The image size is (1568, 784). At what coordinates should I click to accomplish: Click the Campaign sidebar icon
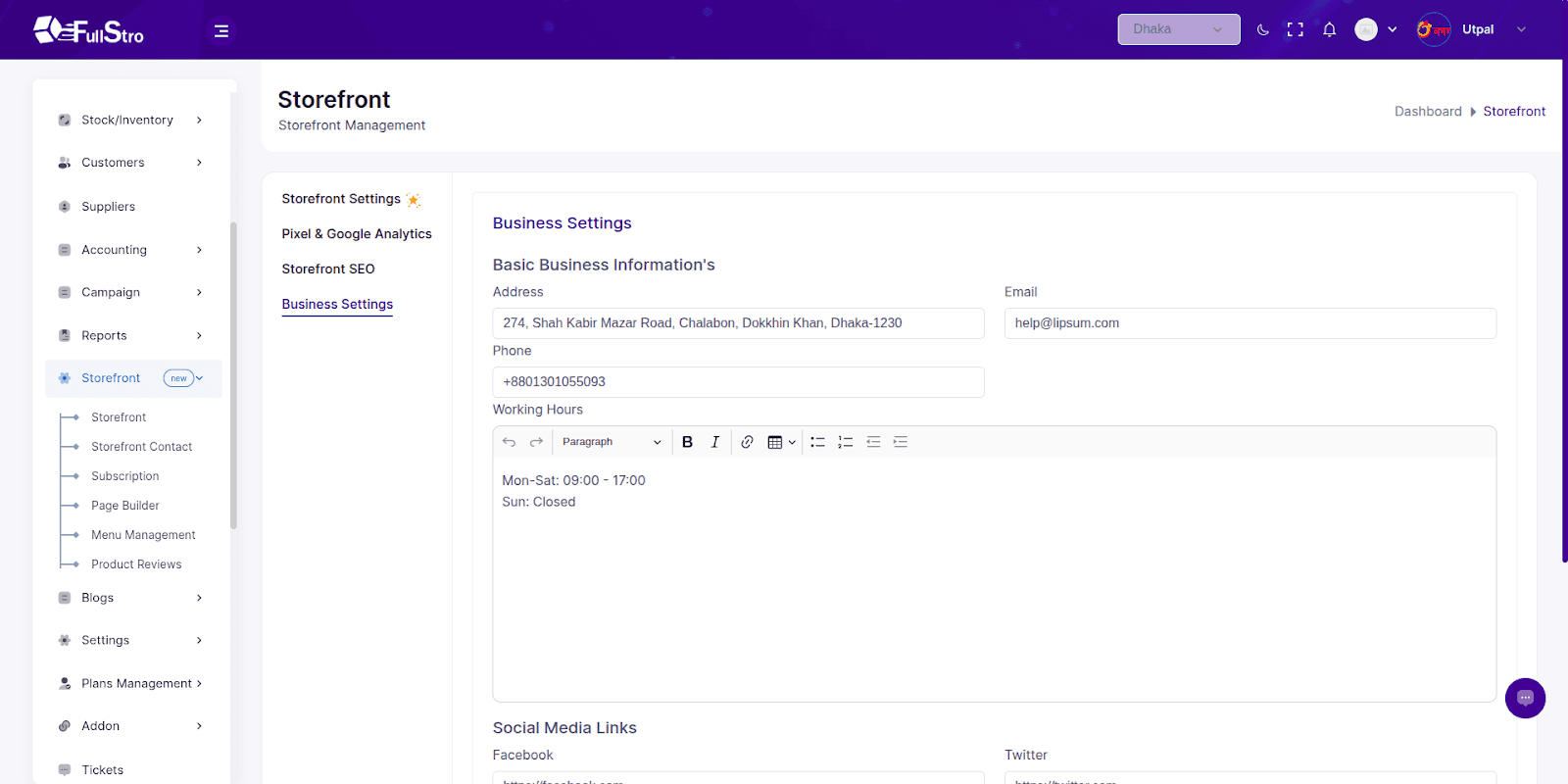click(x=65, y=292)
